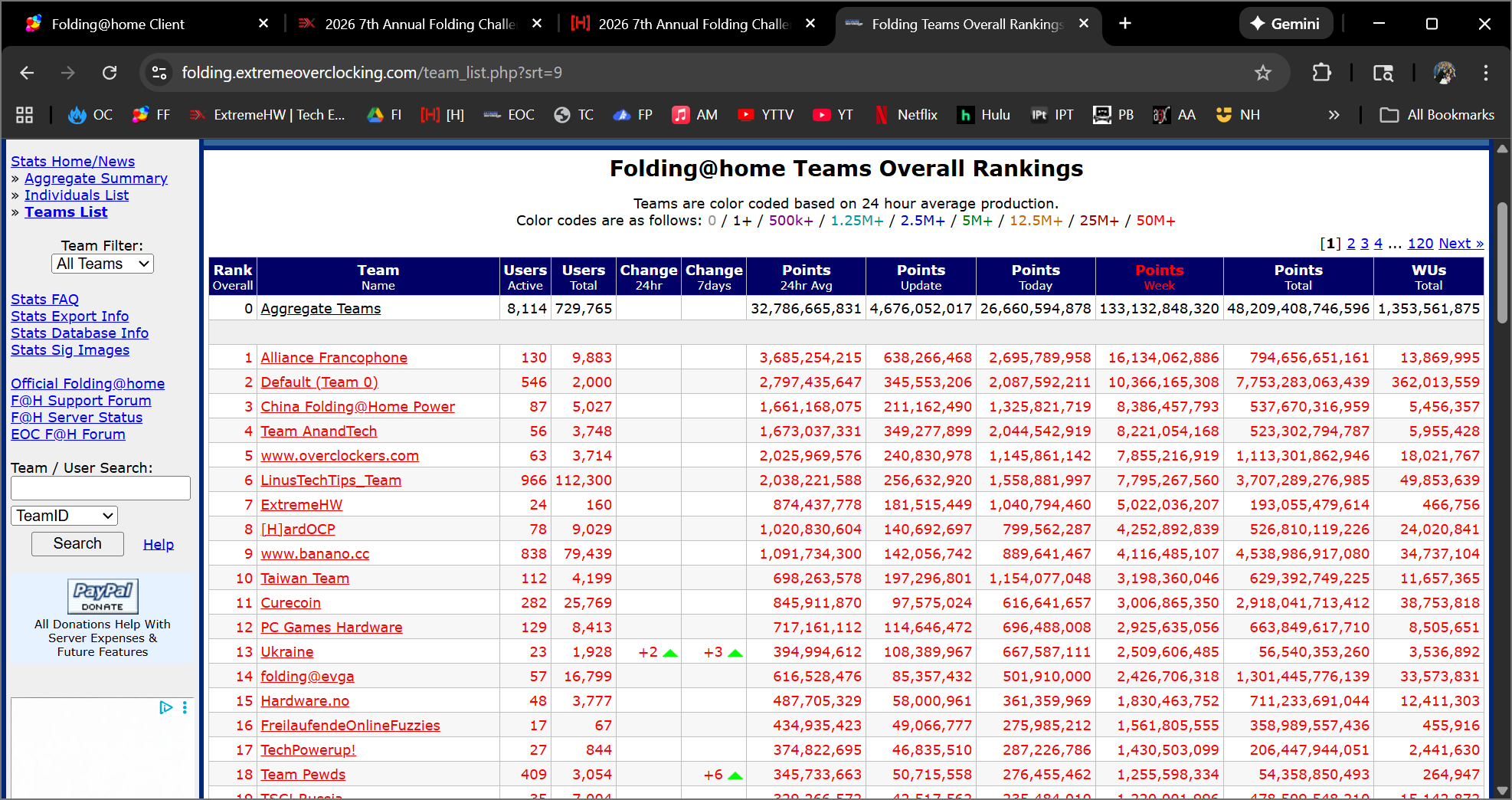This screenshot has width=1512, height=800.
Task: Go to page 120 of the rankings
Action: pos(1420,244)
